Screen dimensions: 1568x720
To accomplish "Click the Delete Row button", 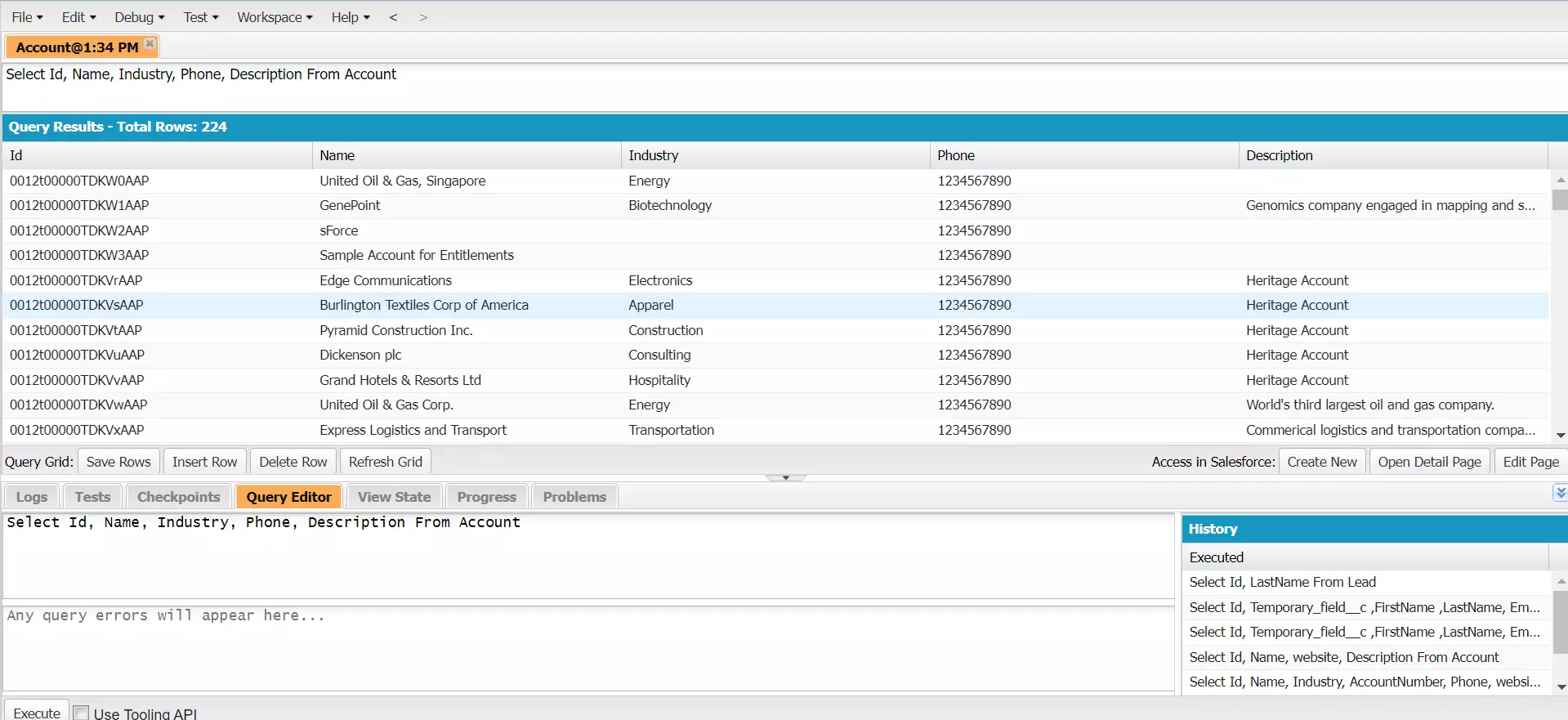I will click(x=293, y=462).
